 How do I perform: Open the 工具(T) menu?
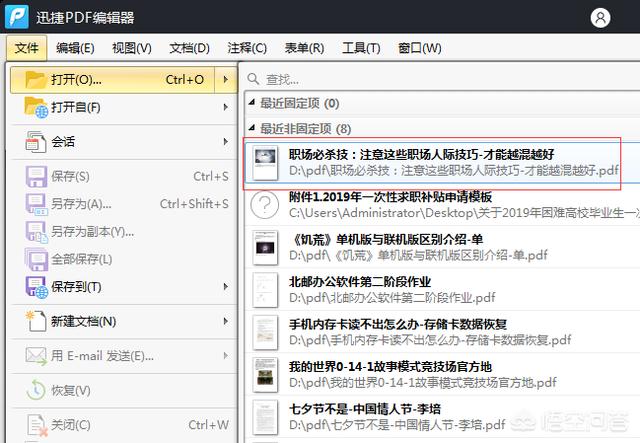pos(361,48)
